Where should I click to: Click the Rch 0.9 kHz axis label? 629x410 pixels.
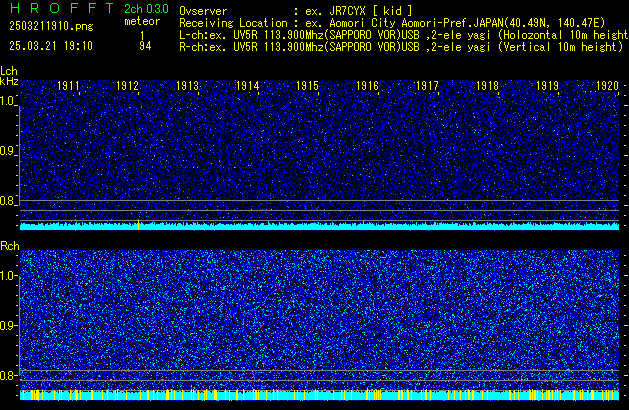coord(7,325)
